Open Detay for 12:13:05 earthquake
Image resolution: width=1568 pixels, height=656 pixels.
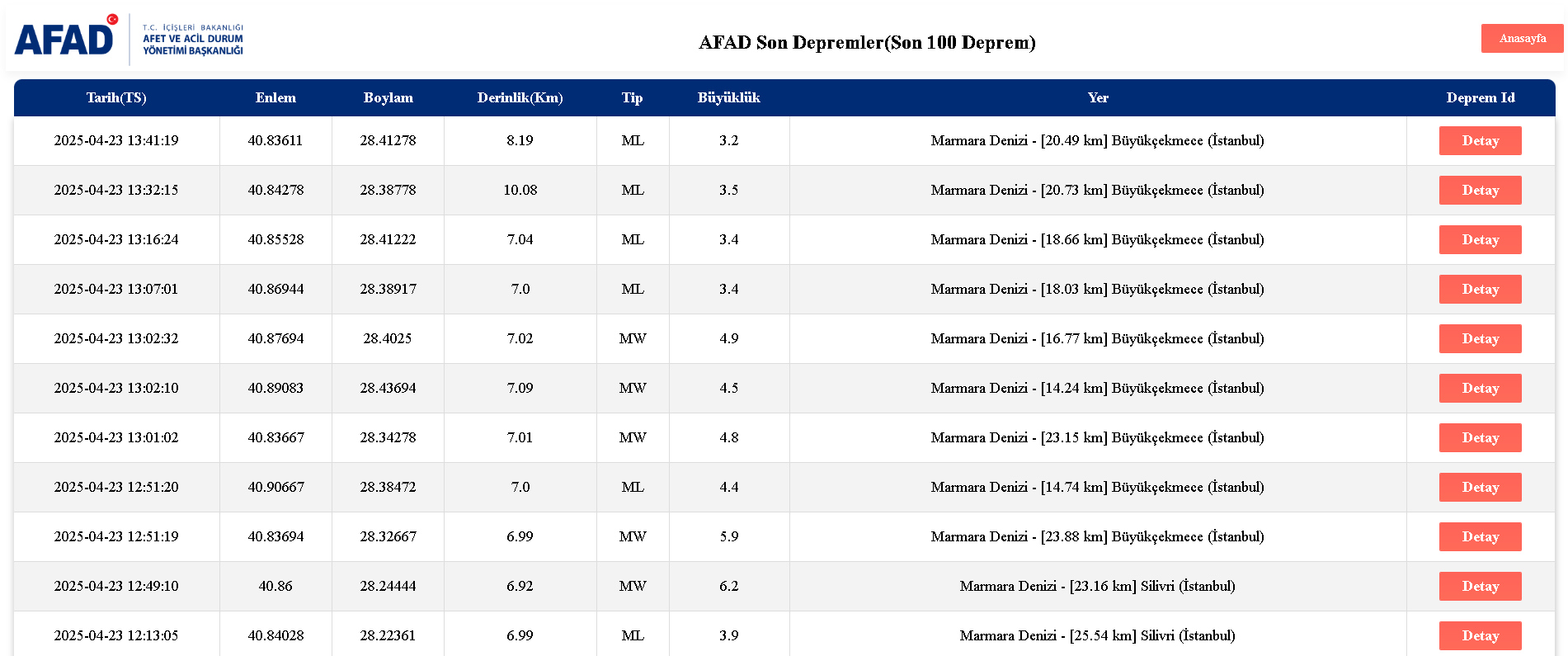click(x=1480, y=636)
